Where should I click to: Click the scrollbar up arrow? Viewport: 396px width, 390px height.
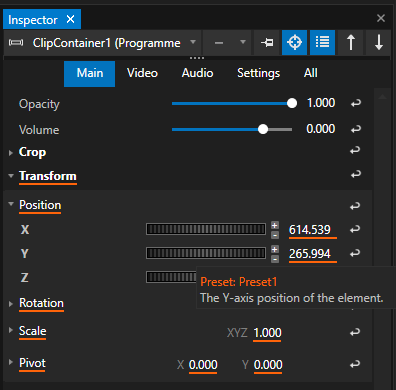click(x=382, y=97)
